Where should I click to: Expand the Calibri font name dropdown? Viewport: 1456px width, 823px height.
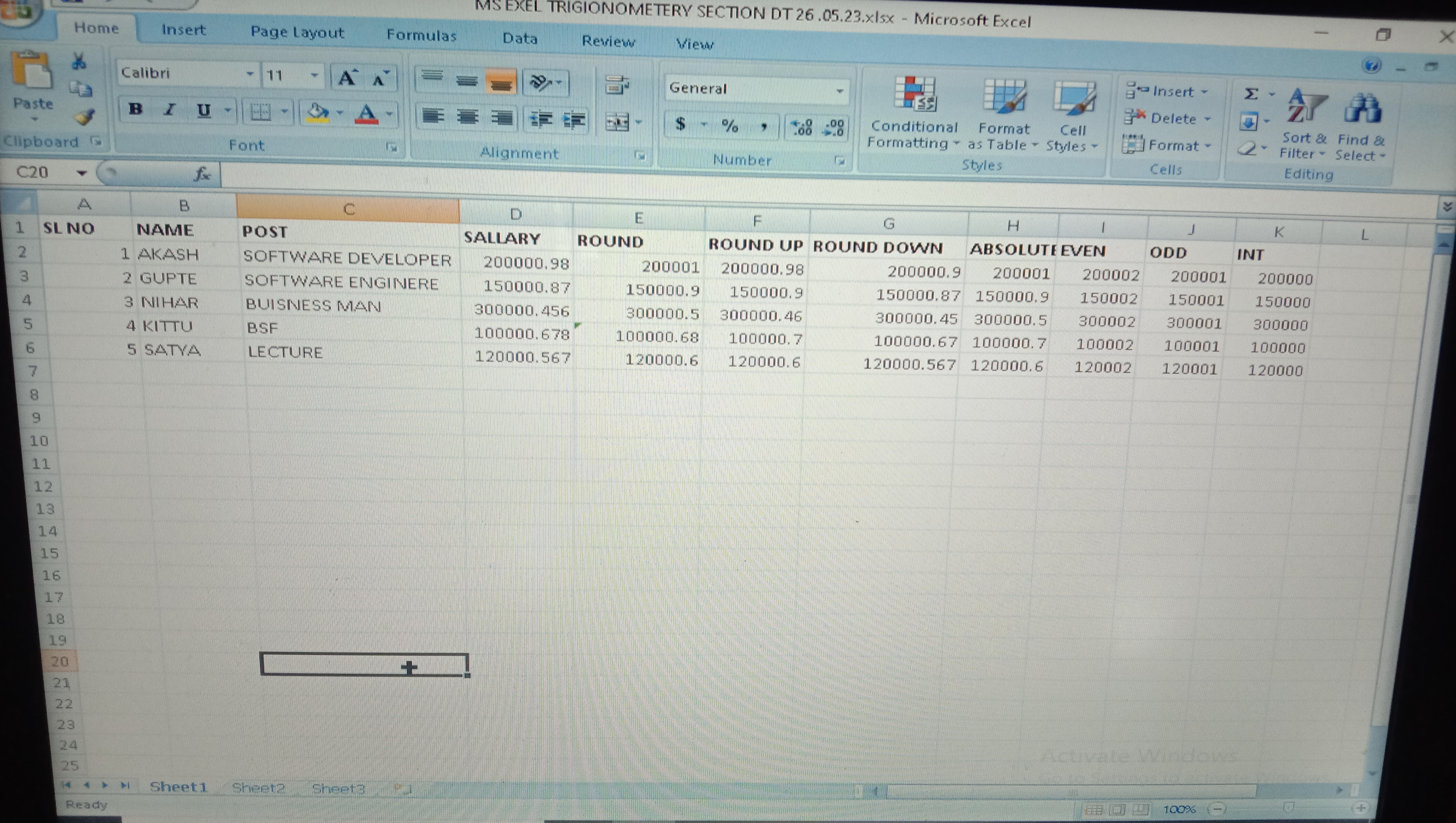point(249,74)
